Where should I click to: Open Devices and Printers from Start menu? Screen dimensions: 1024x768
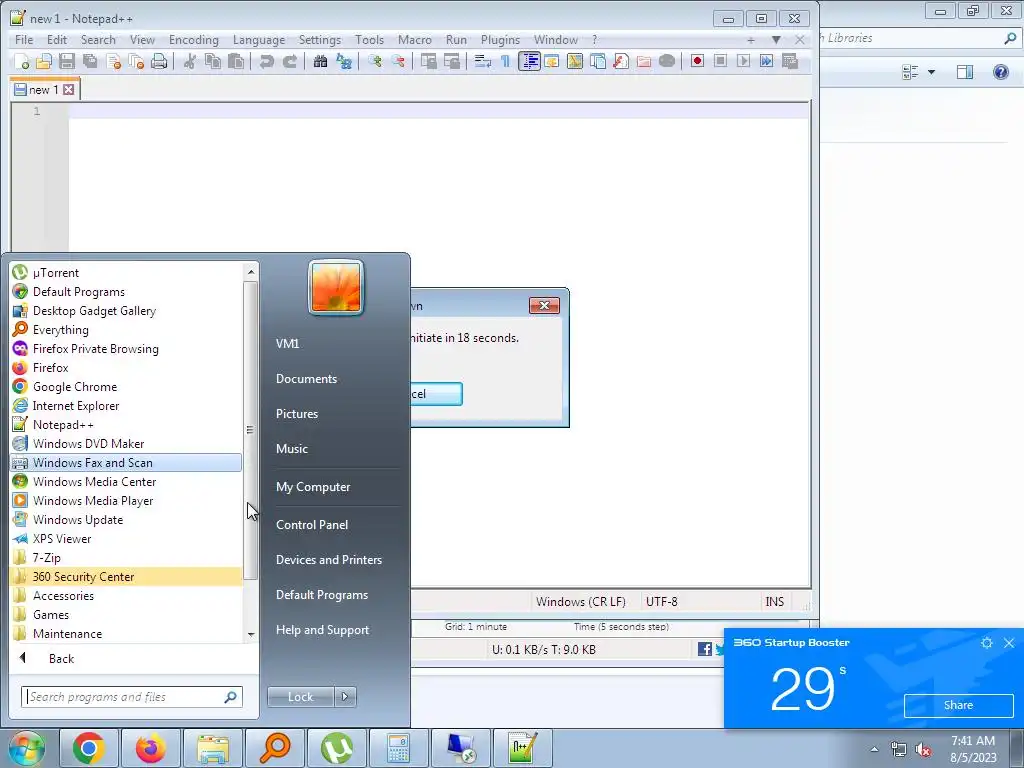tap(328, 560)
